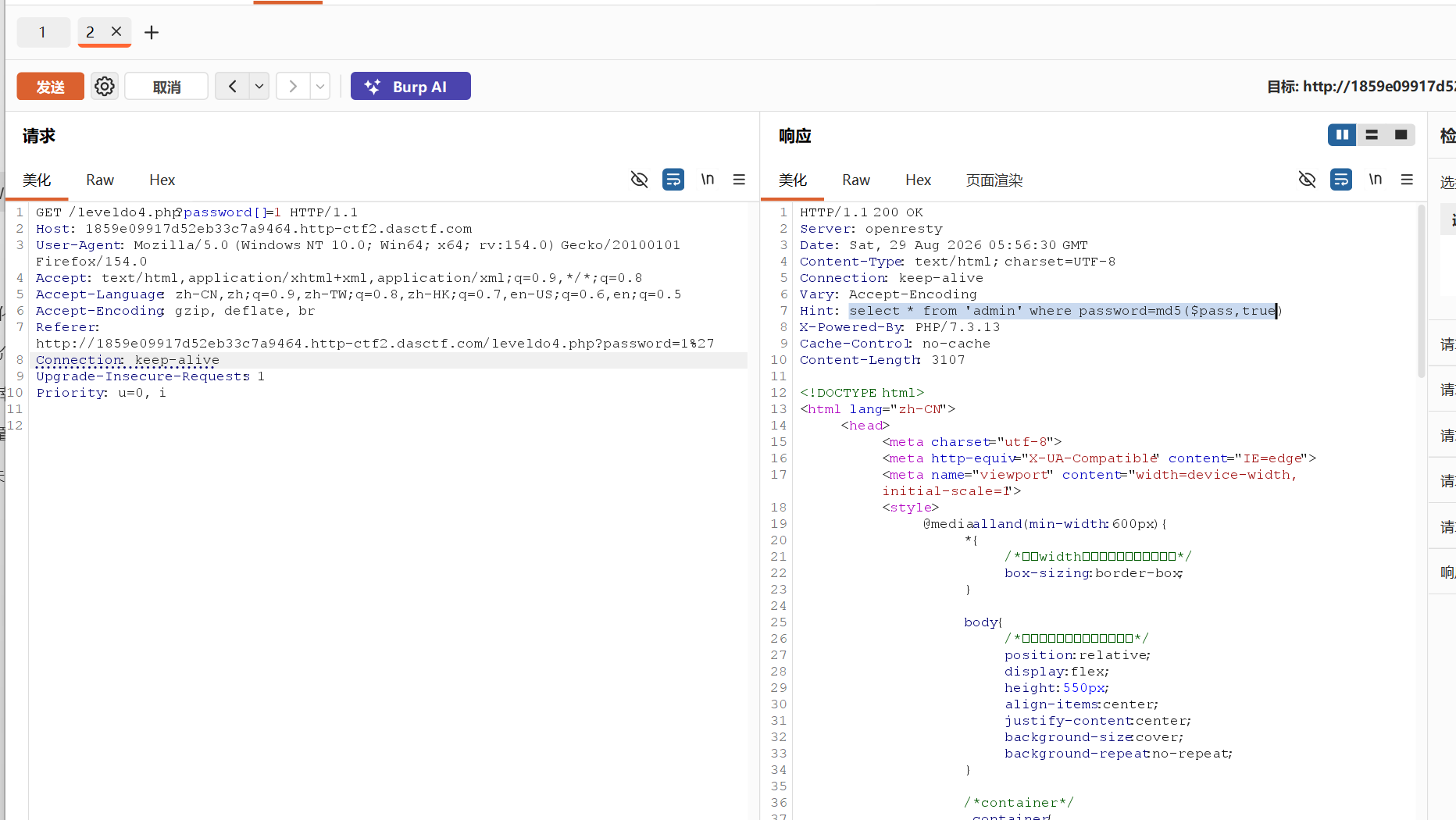Click the response pane vertical scrollbar
1456x820 pixels.
tap(1422, 291)
